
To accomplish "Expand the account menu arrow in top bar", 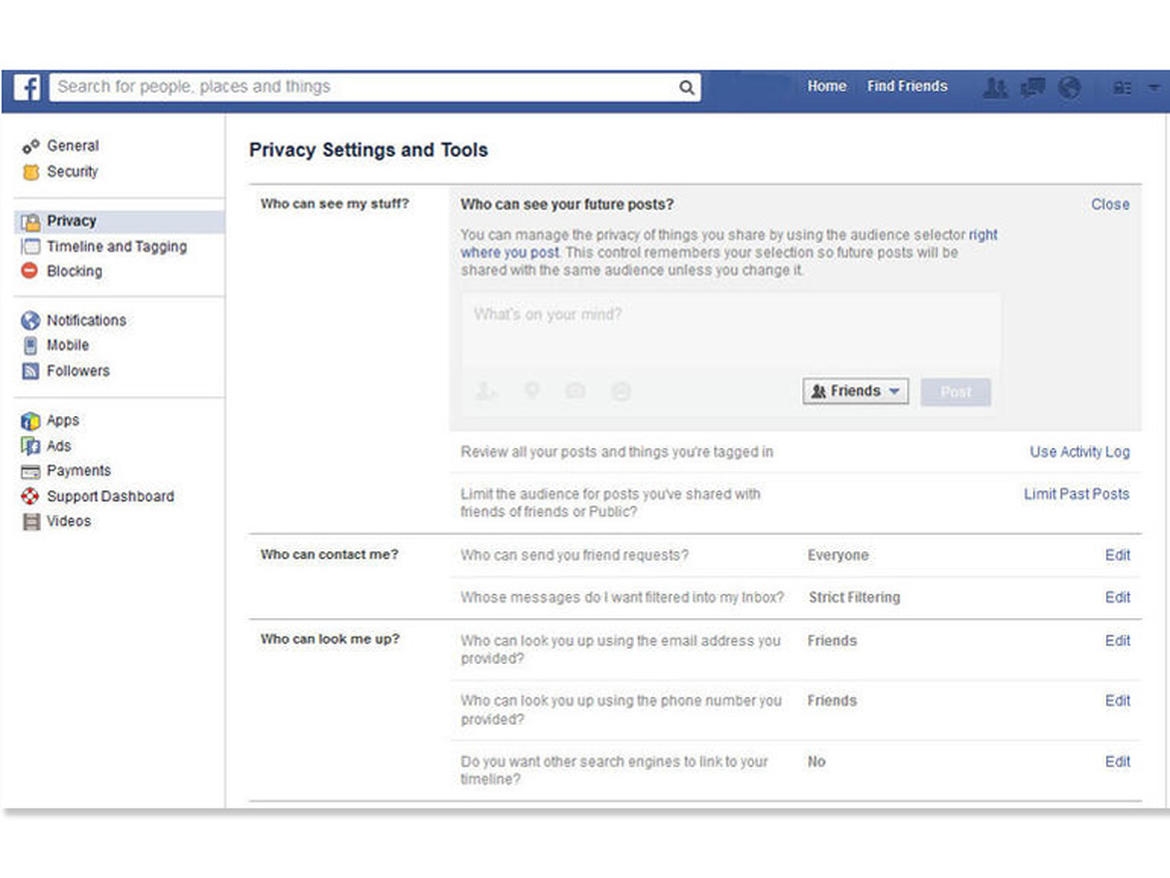I will click(x=1154, y=88).
